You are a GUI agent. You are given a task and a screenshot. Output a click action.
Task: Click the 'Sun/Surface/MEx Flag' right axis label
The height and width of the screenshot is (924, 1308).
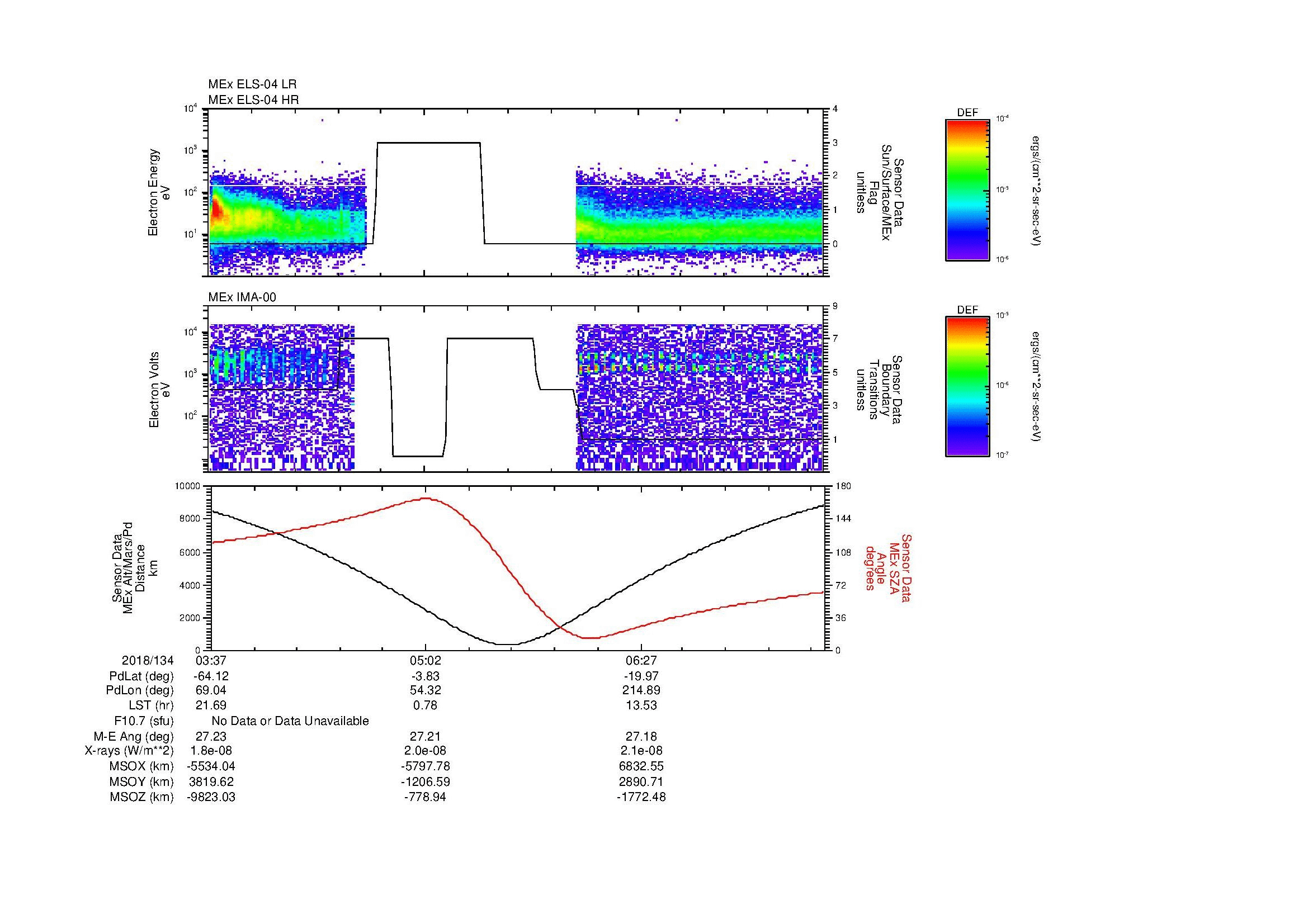tap(880, 193)
